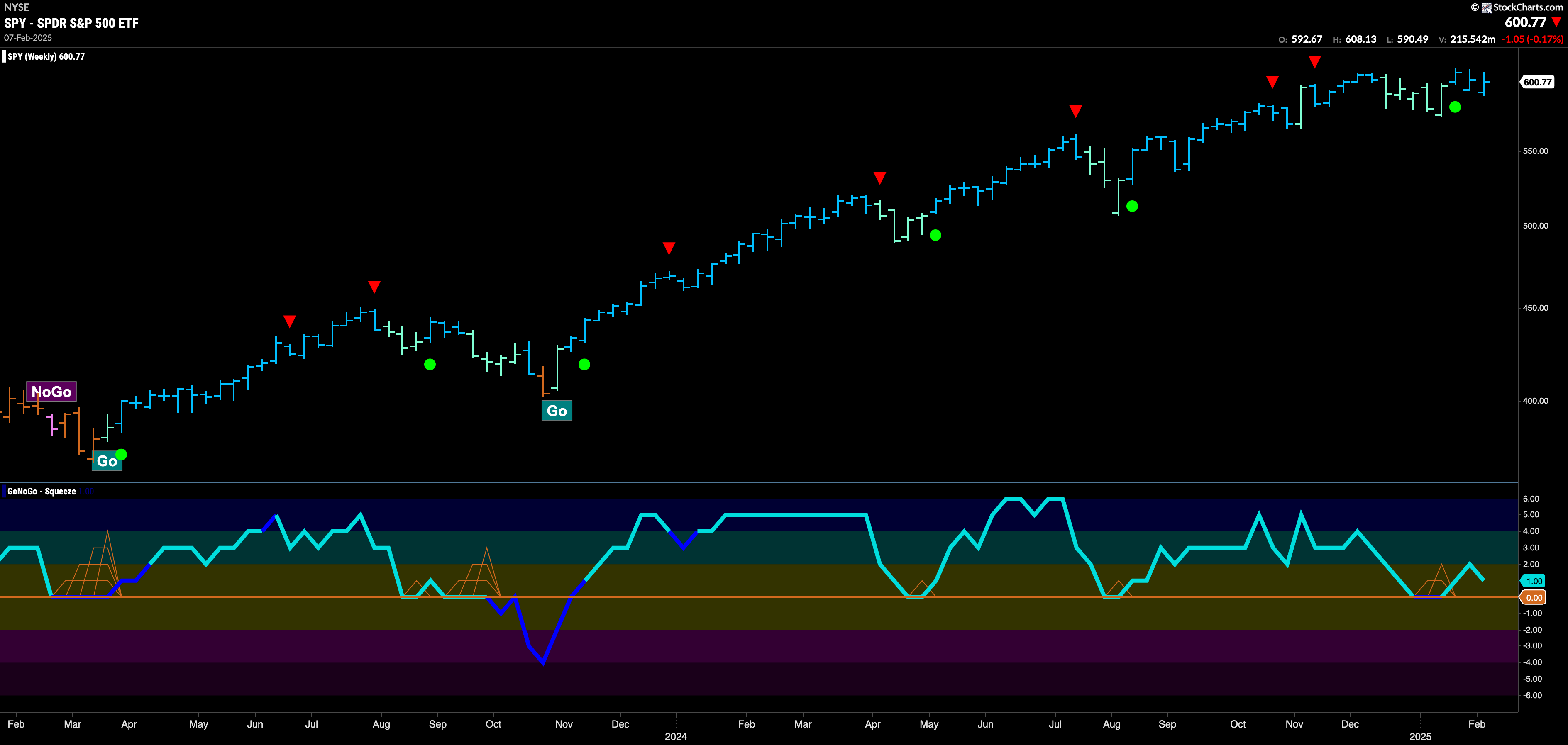The height and width of the screenshot is (745, 1568).
Task: Click the low value 590.49
Action: tap(1413, 39)
